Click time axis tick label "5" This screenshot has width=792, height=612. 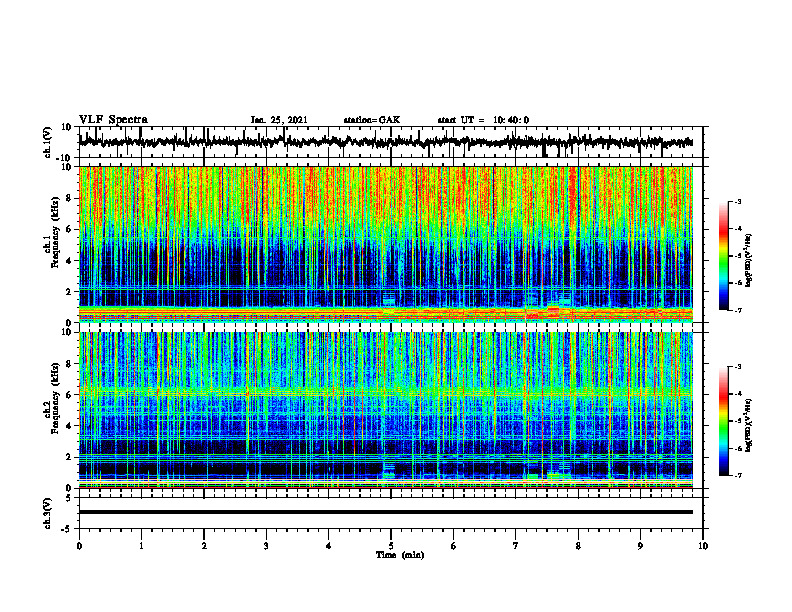391,546
